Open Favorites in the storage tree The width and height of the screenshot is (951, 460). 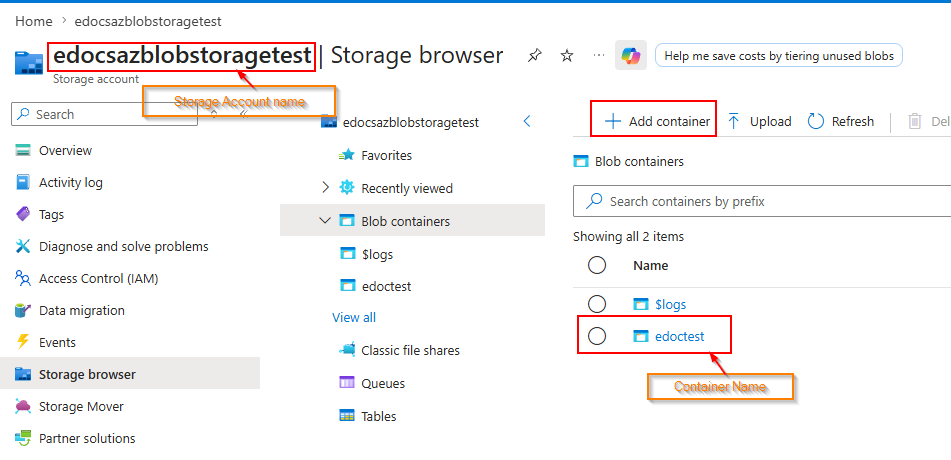click(x=386, y=155)
